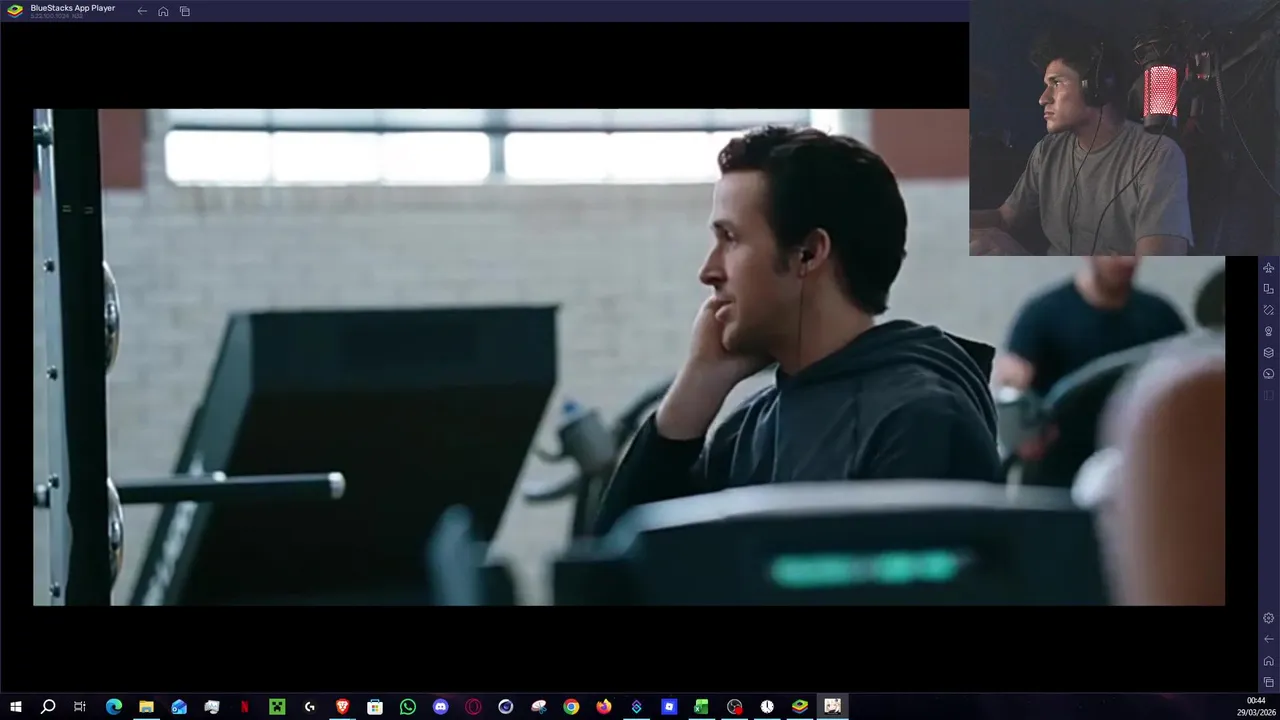Viewport: 1280px width, 720px height.
Task: Open the multi-instance sync sidebar icon
Action: 1268,289
